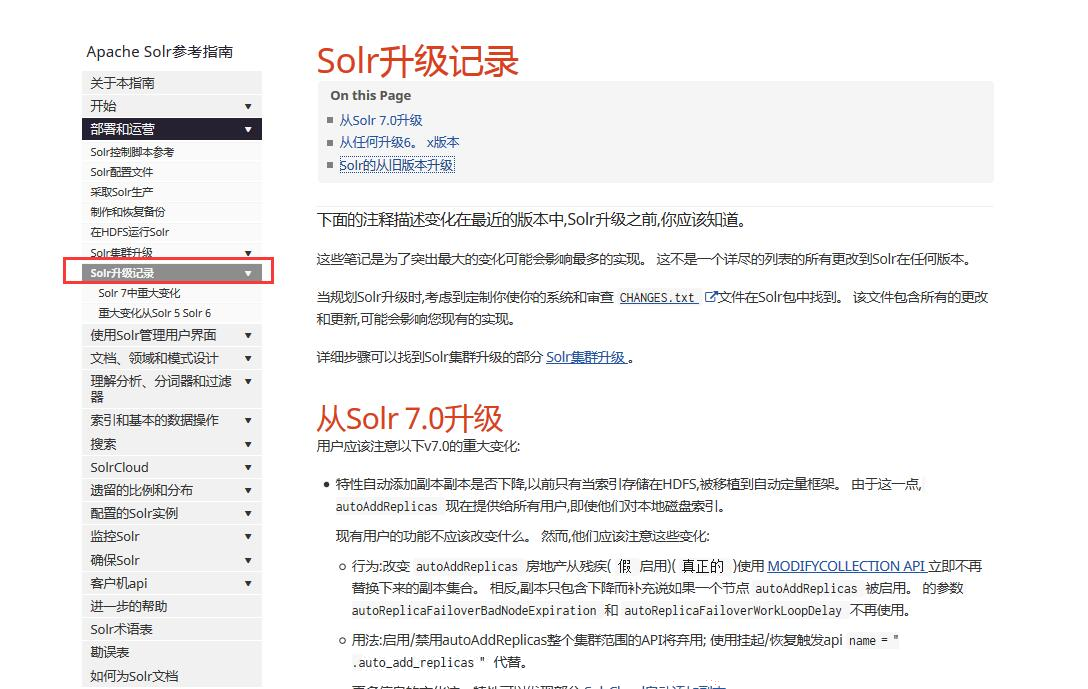Expand the SolrCloud section arrow

(248, 468)
